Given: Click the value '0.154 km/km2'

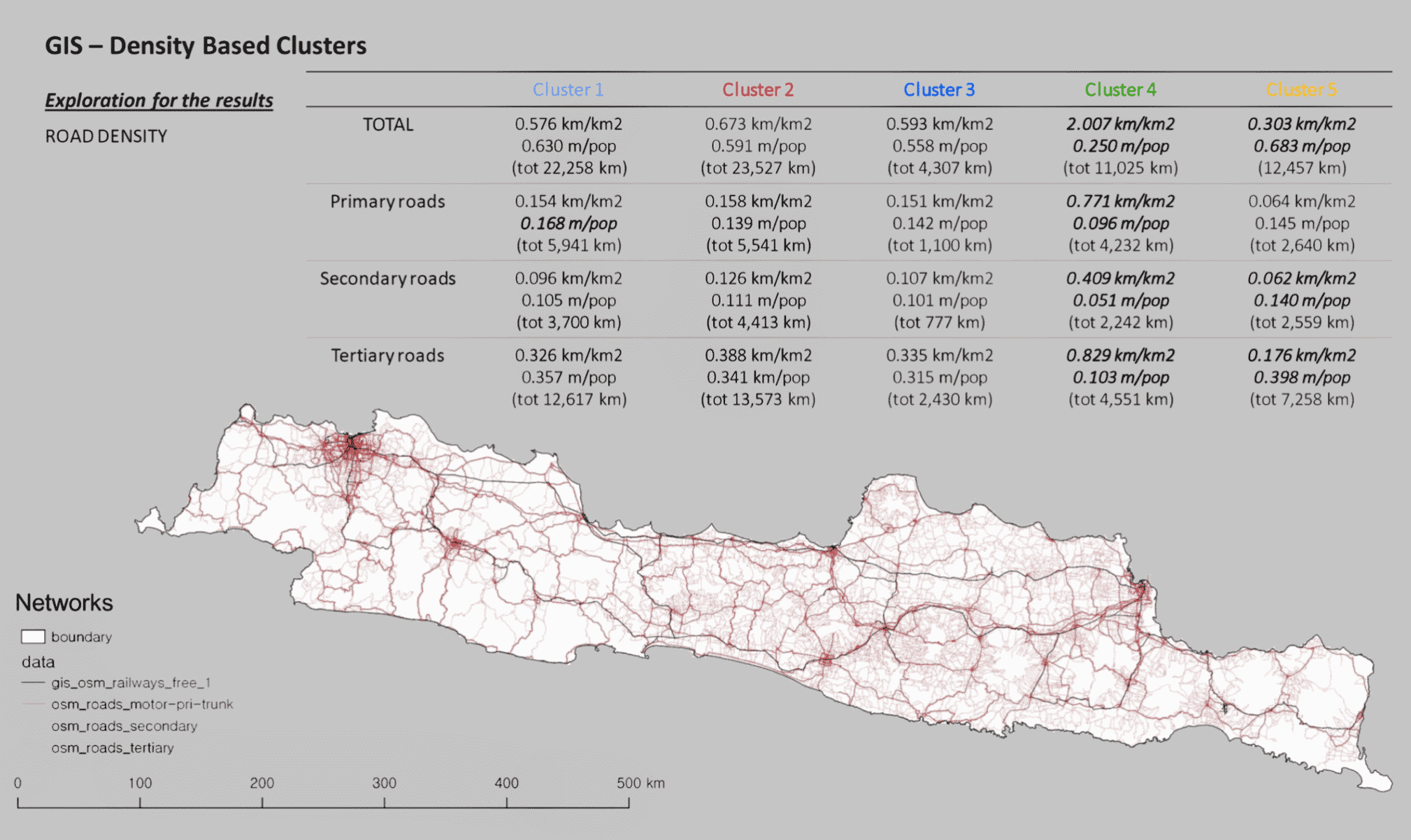Looking at the screenshot, I should (568, 202).
